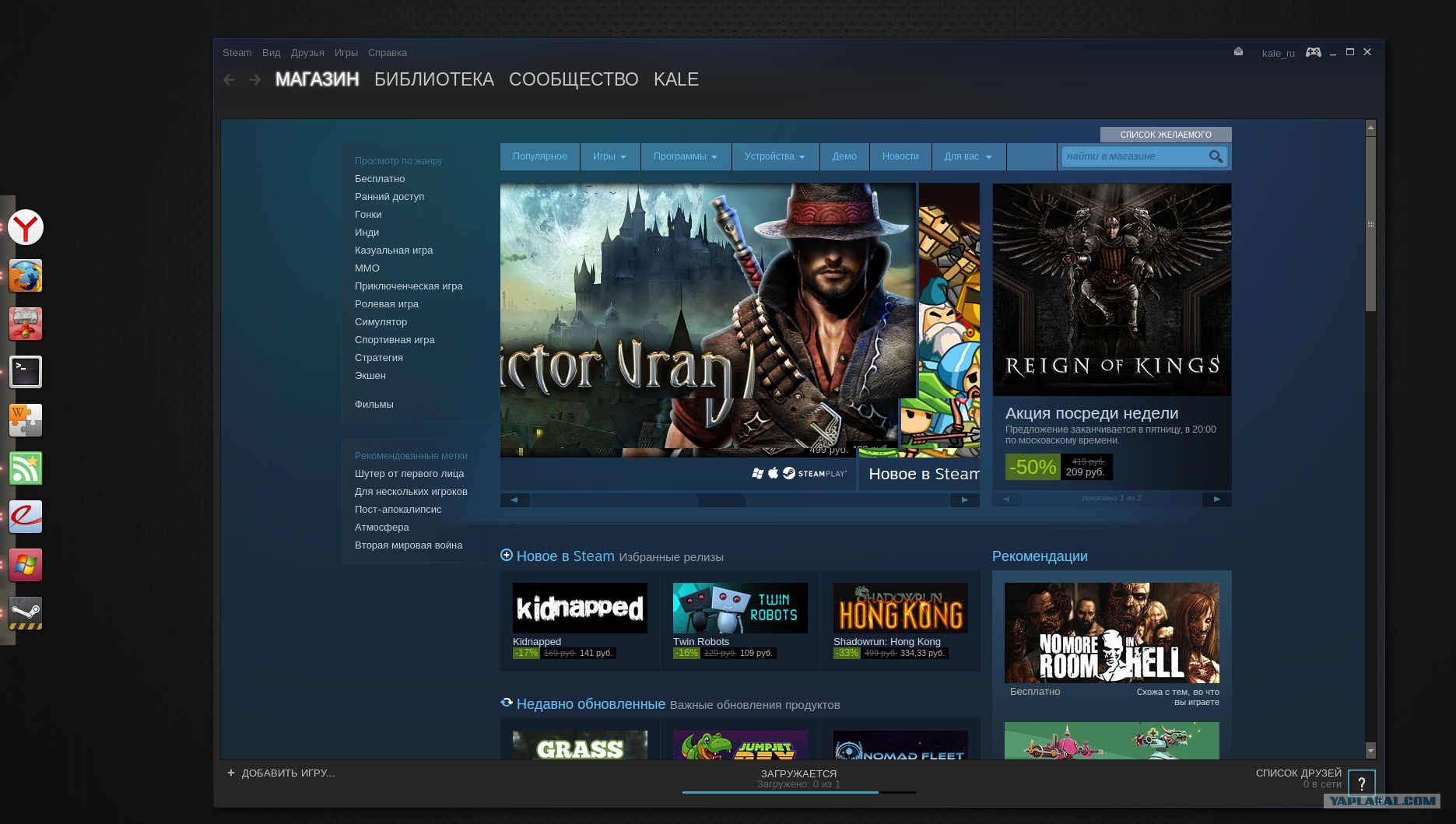Open the Steam menu
Screen dimensions: 1456x824
point(237,52)
